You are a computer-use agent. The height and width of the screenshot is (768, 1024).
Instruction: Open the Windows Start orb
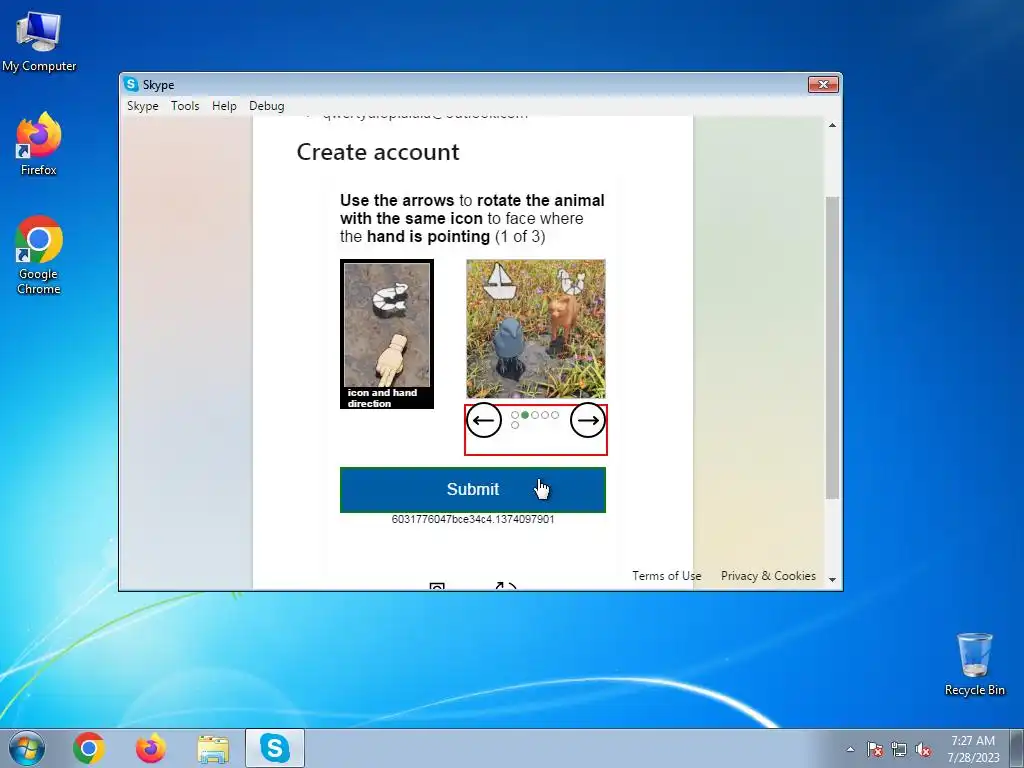(x=27, y=748)
